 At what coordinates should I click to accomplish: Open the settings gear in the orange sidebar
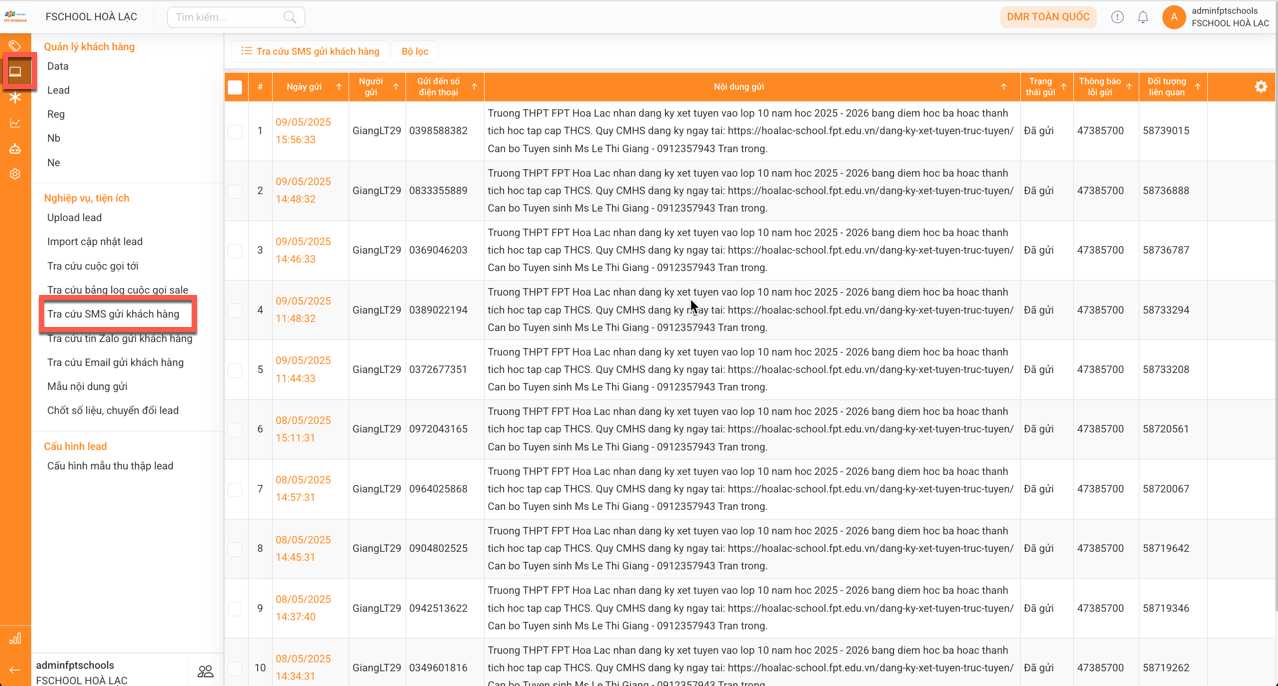[15, 174]
